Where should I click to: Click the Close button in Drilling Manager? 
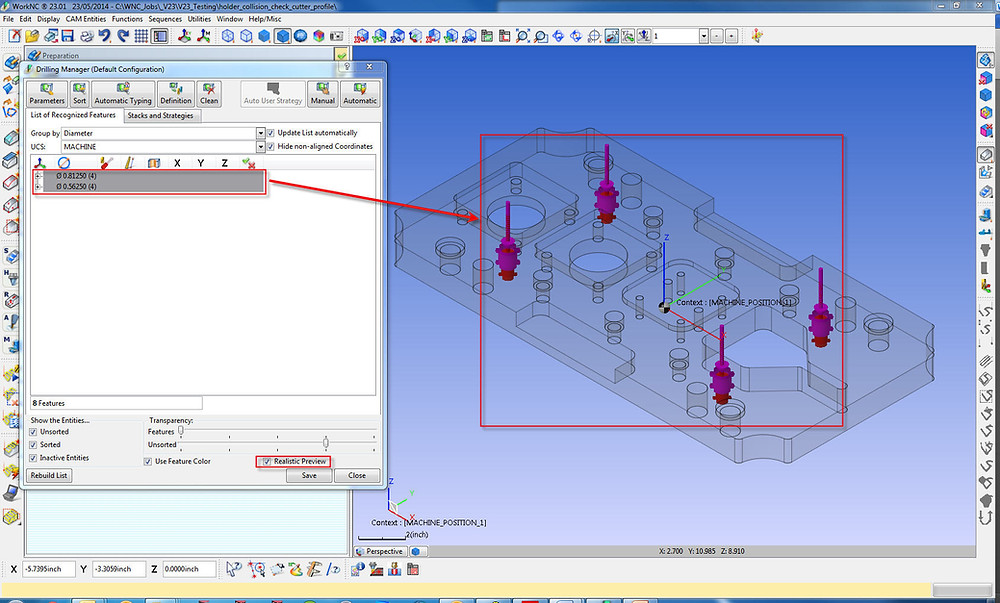point(357,475)
